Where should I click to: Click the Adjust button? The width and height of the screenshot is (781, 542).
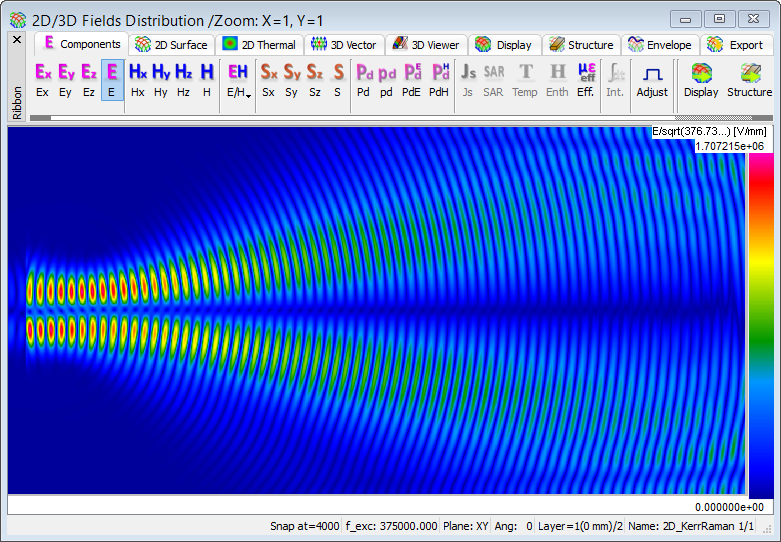652,79
